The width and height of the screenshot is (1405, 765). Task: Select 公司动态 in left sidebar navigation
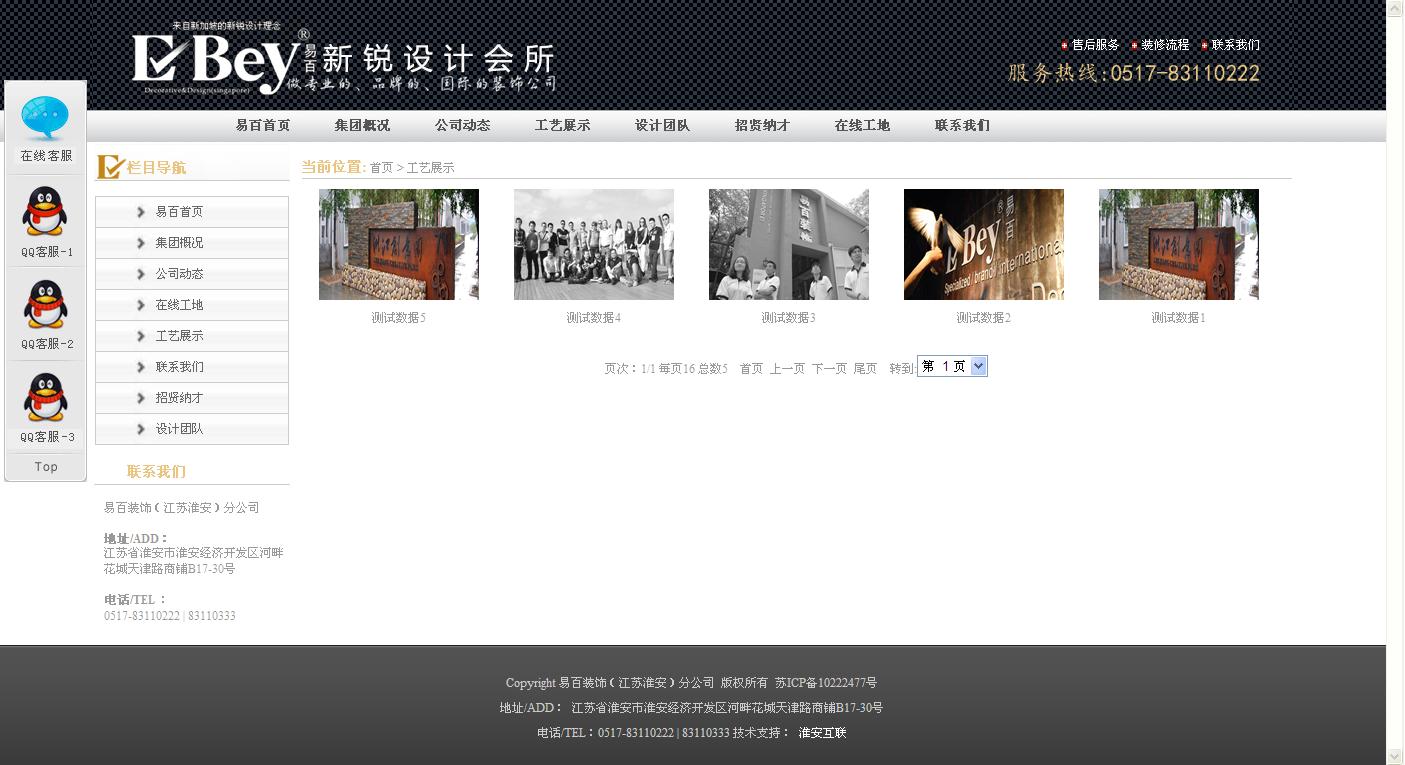pyautogui.click(x=179, y=274)
